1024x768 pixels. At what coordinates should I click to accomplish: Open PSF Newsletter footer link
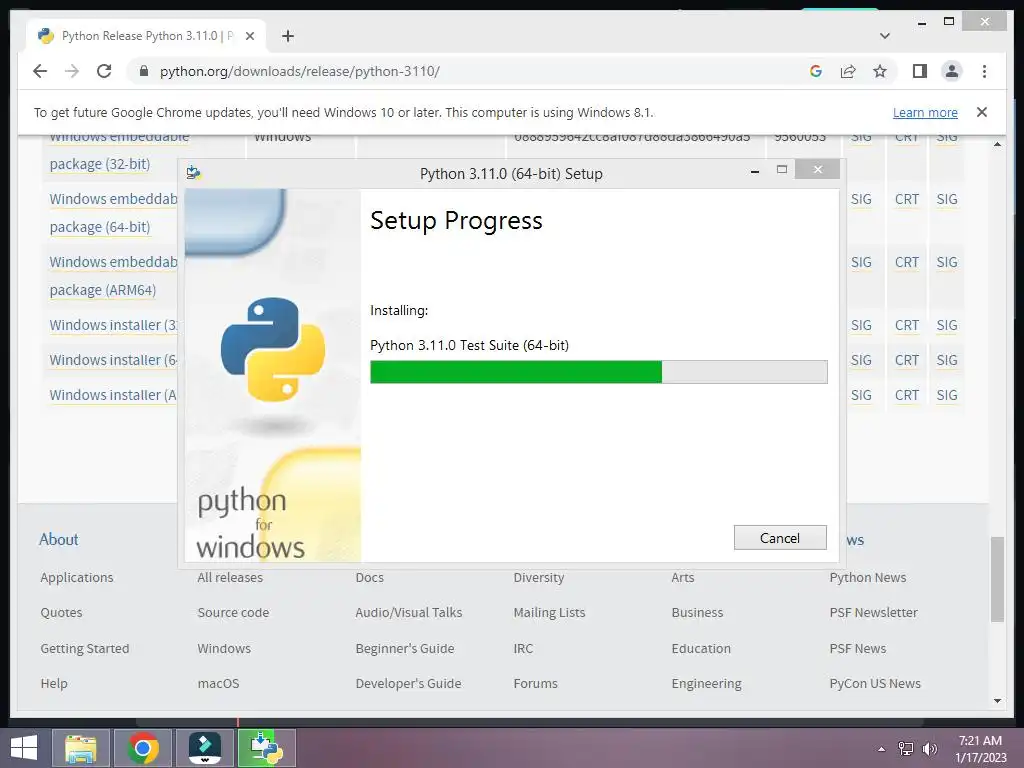873,613
